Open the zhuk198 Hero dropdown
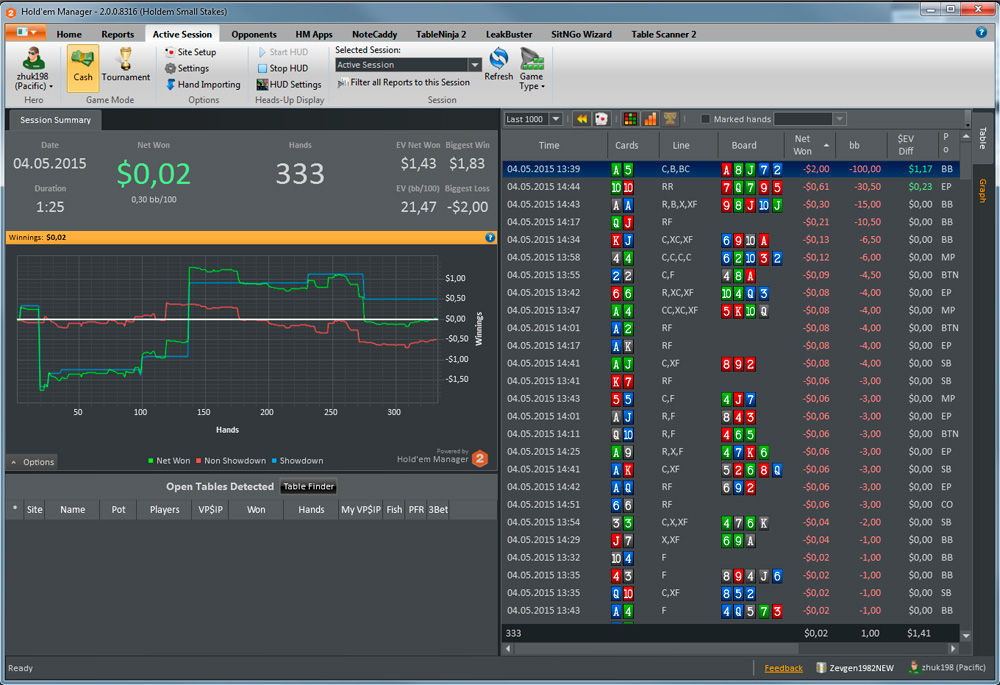Viewport: 1000px width, 685px height. [x=33, y=69]
